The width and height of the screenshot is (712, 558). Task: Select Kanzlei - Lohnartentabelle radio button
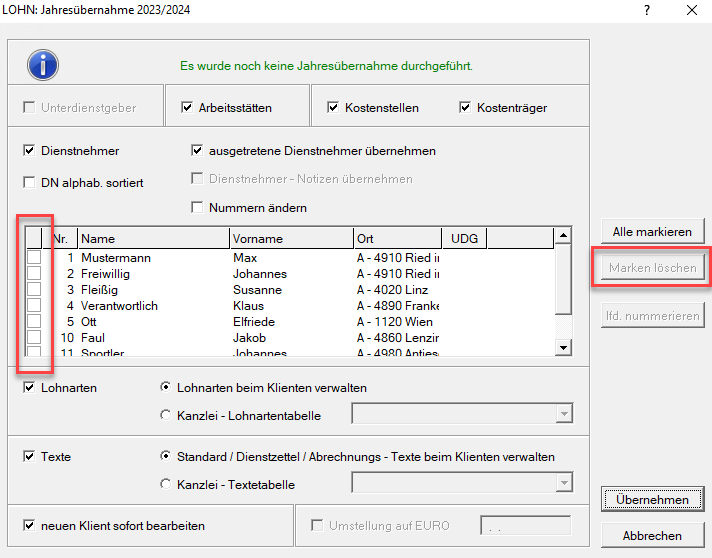click(x=166, y=415)
